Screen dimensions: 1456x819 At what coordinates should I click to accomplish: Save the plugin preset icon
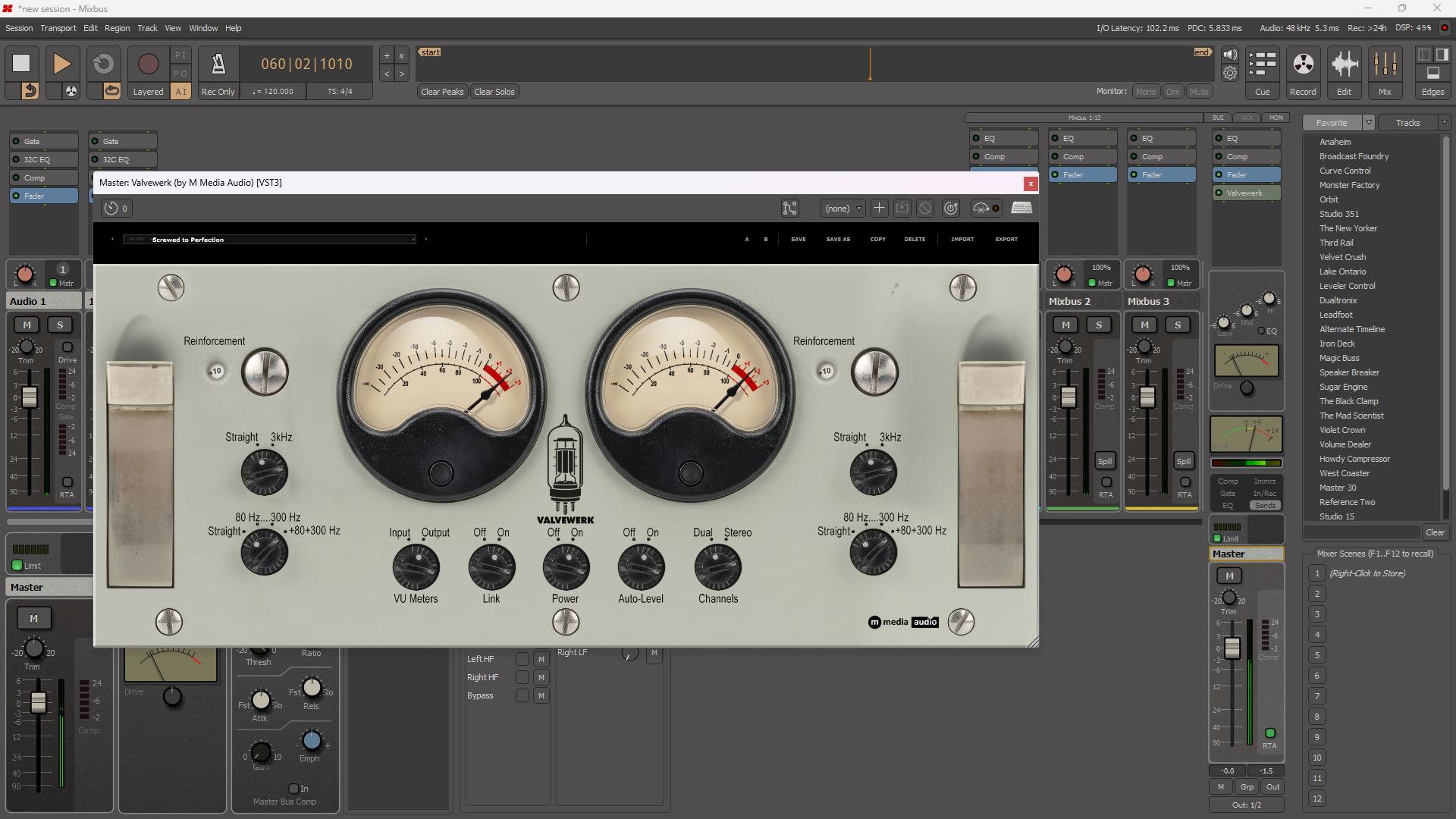[902, 208]
